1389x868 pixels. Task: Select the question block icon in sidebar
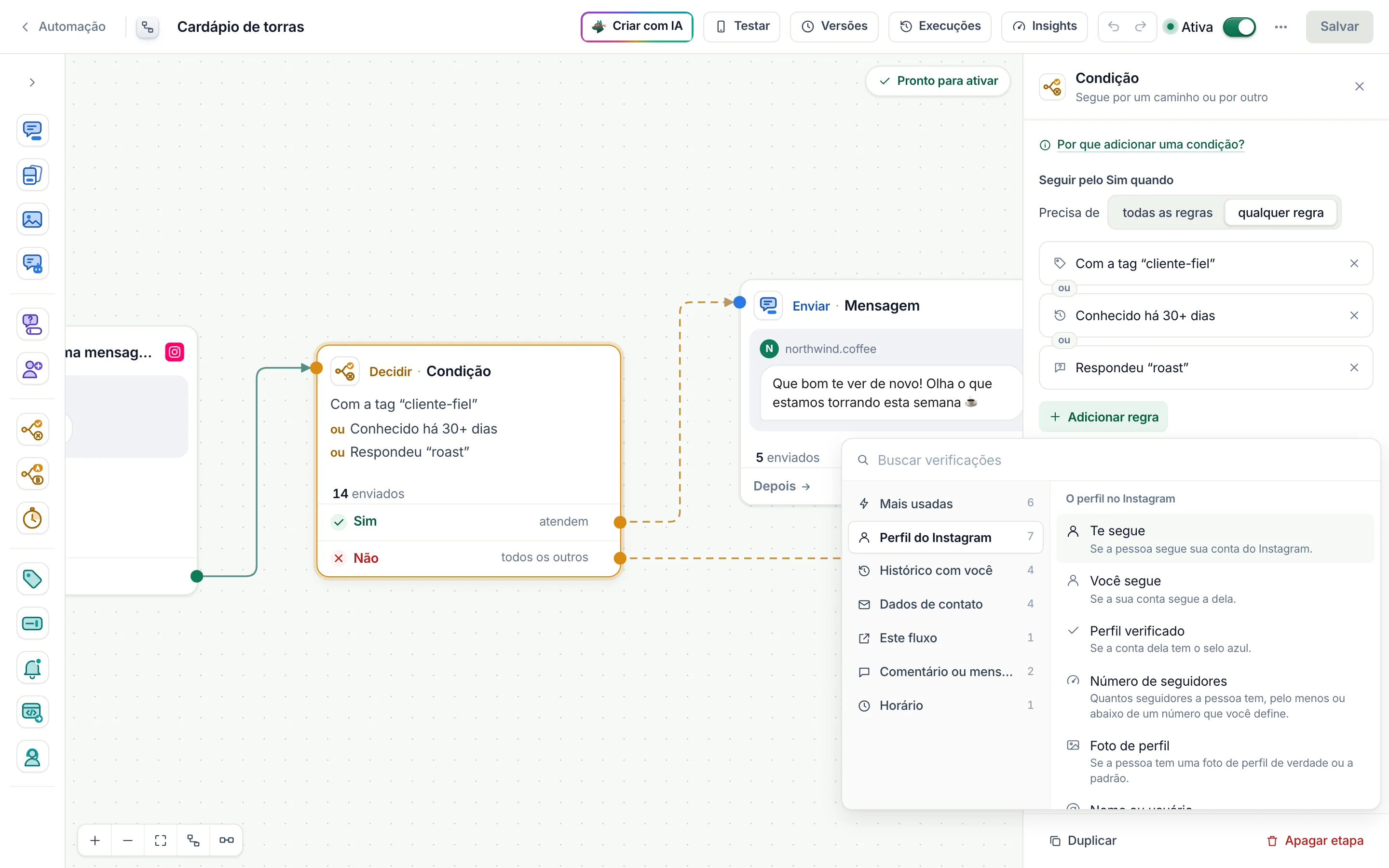(32, 325)
